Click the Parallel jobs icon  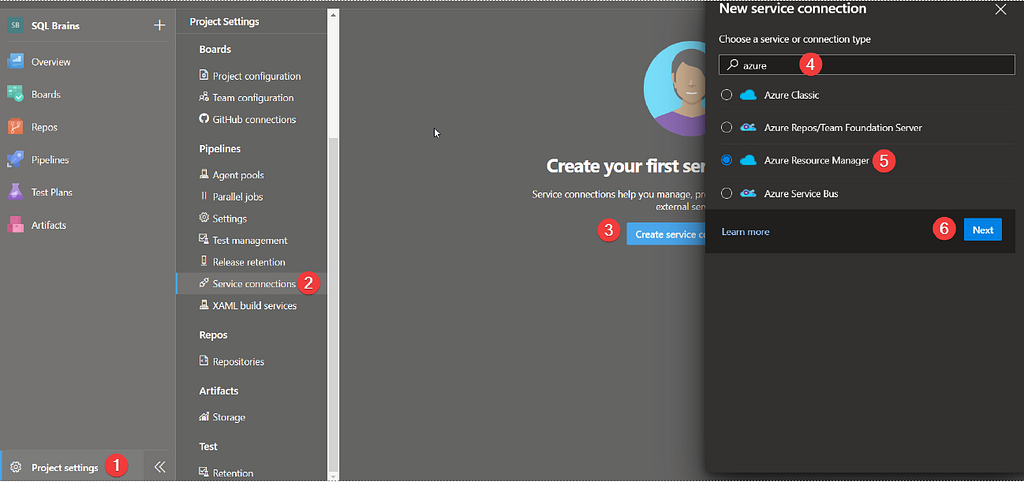click(203, 196)
